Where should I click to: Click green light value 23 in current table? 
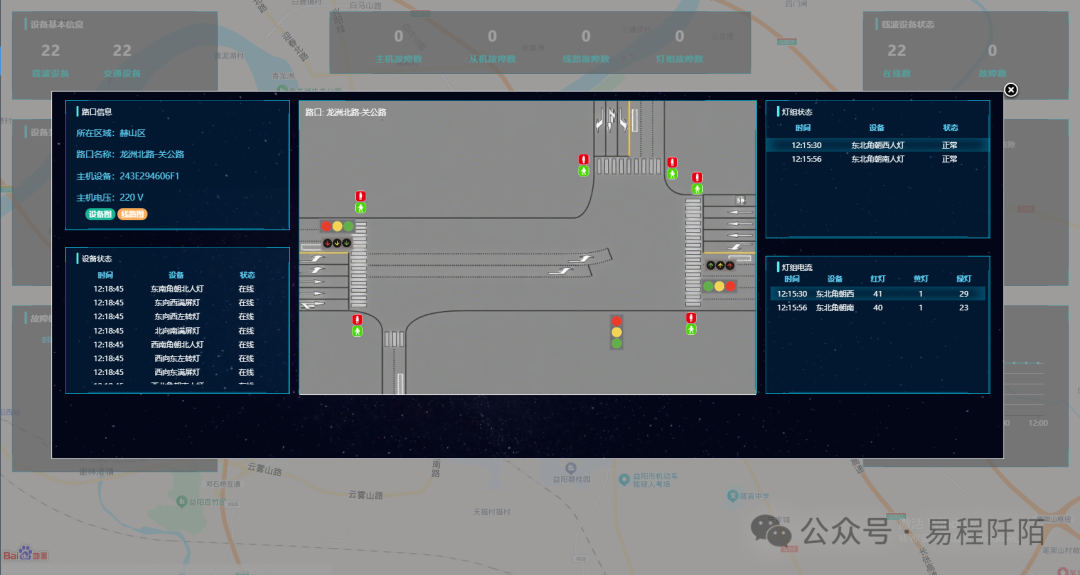pyautogui.click(x=964, y=308)
